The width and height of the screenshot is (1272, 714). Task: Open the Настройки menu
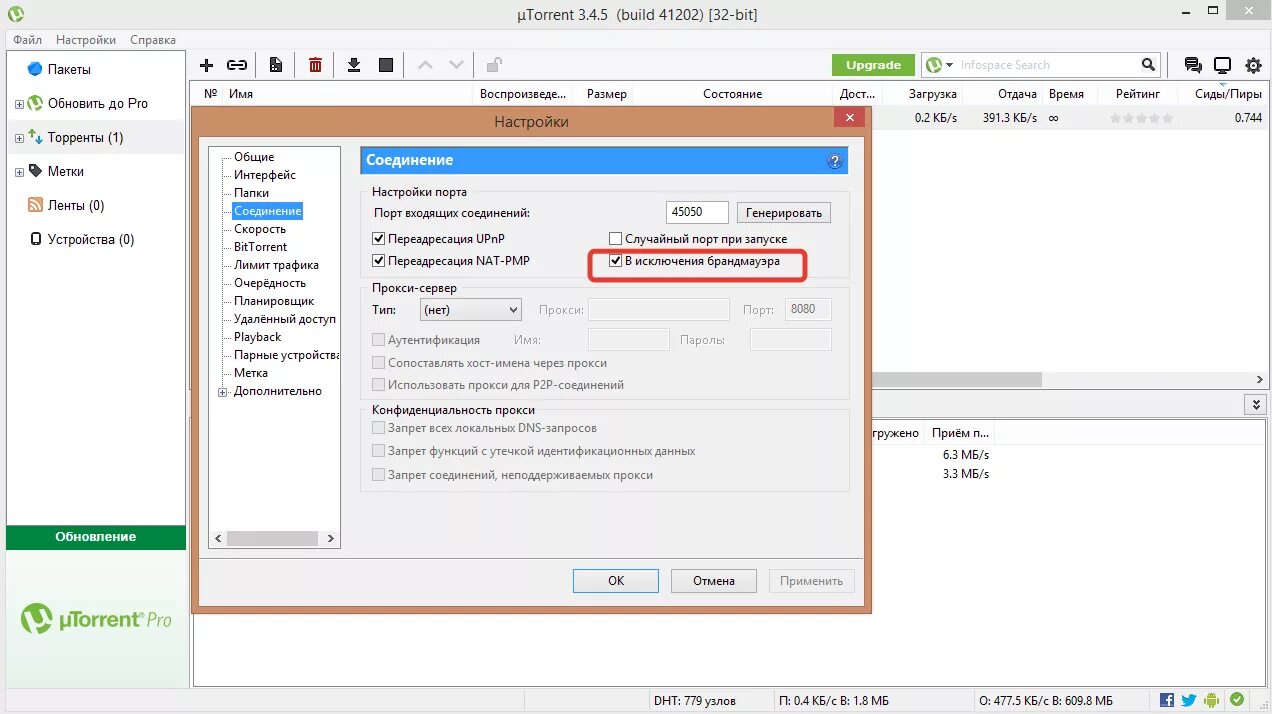click(x=86, y=40)
